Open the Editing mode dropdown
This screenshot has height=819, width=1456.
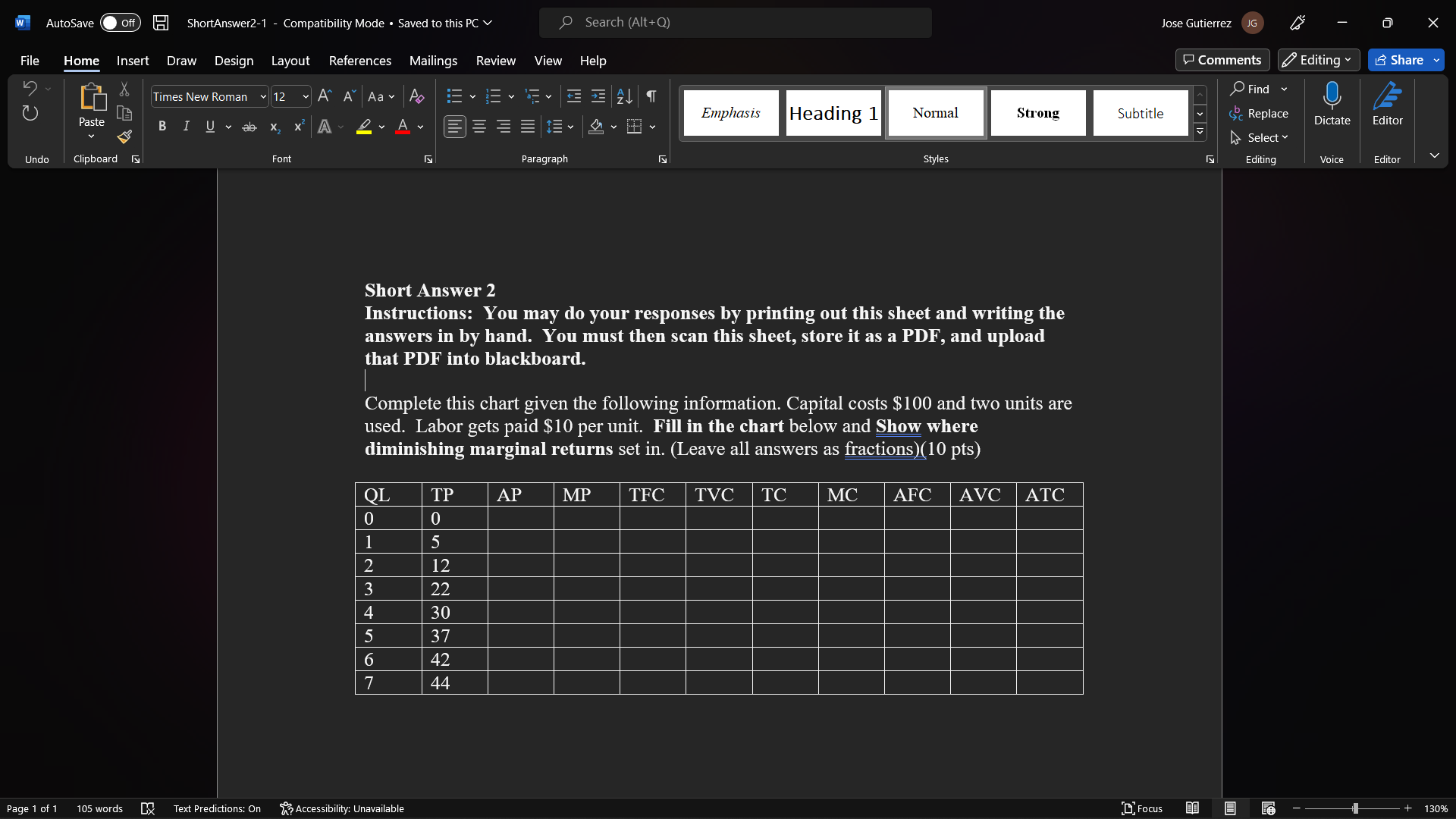(x=1318, y=60)
